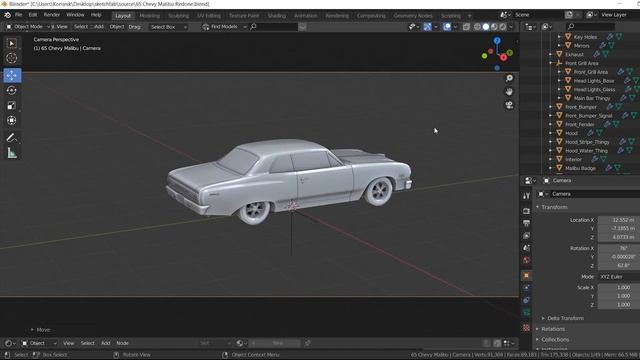Open the viewport Add menu
The height and width of the screenshot is (360, 640).
tap(99, 27)
